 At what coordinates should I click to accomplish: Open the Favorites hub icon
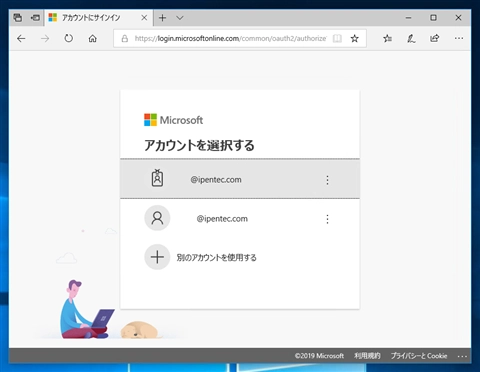pos(387,39)
